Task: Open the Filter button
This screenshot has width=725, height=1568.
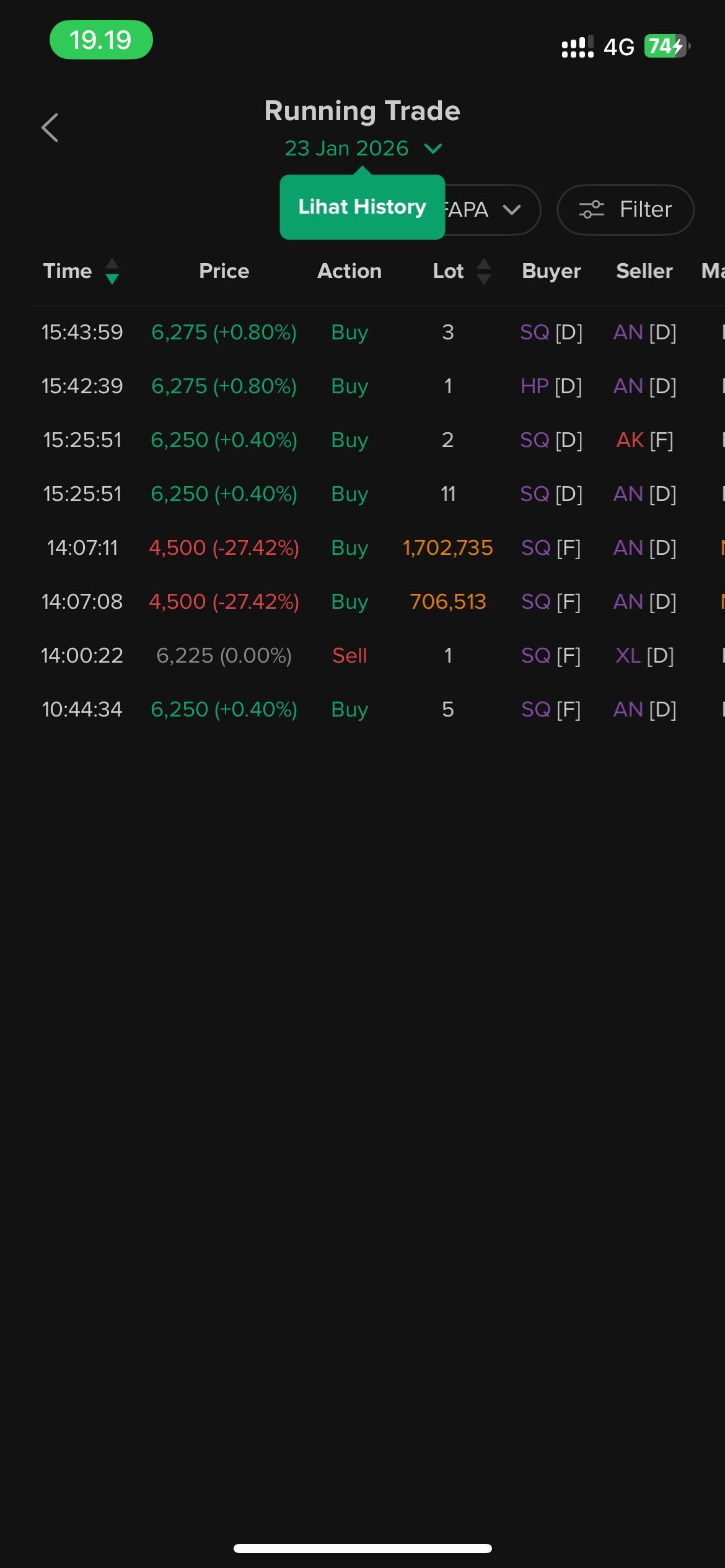Action: click(625, 209)
